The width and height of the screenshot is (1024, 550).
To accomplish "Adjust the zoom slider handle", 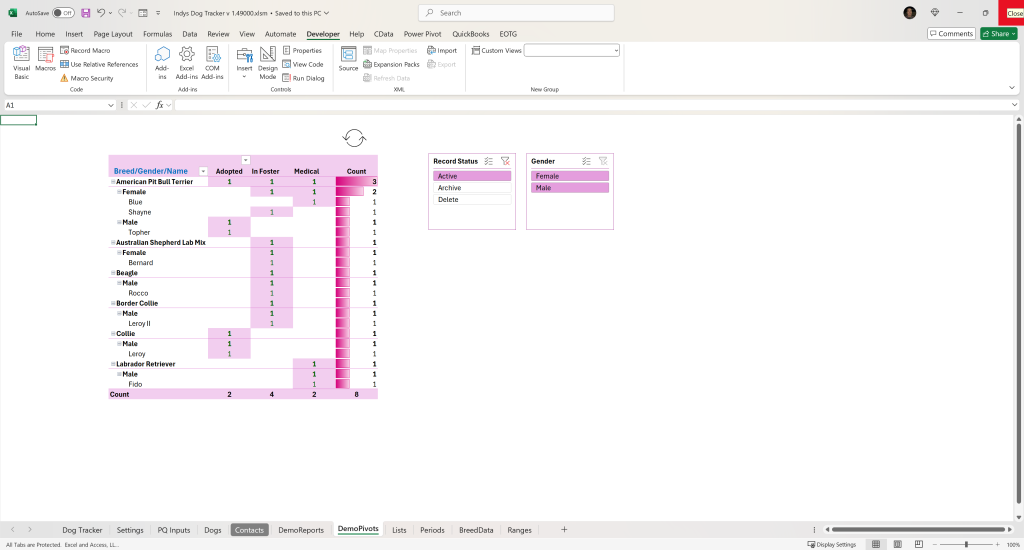I will [966, 544].
